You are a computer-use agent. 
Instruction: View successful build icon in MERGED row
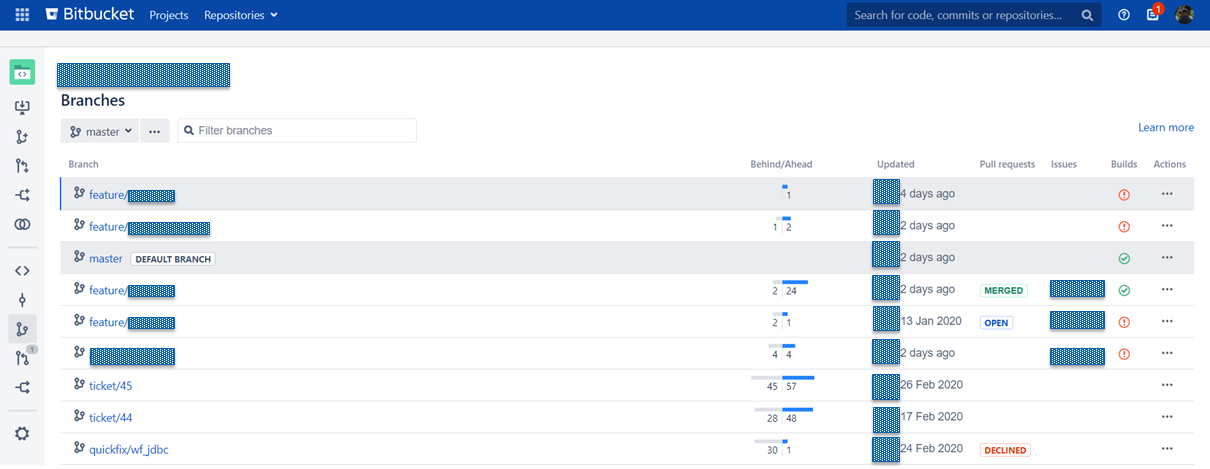(x=1124, y=290)
